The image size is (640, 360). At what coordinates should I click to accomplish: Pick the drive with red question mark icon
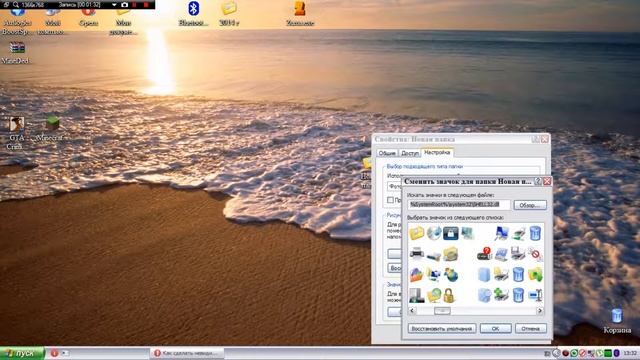484,254
